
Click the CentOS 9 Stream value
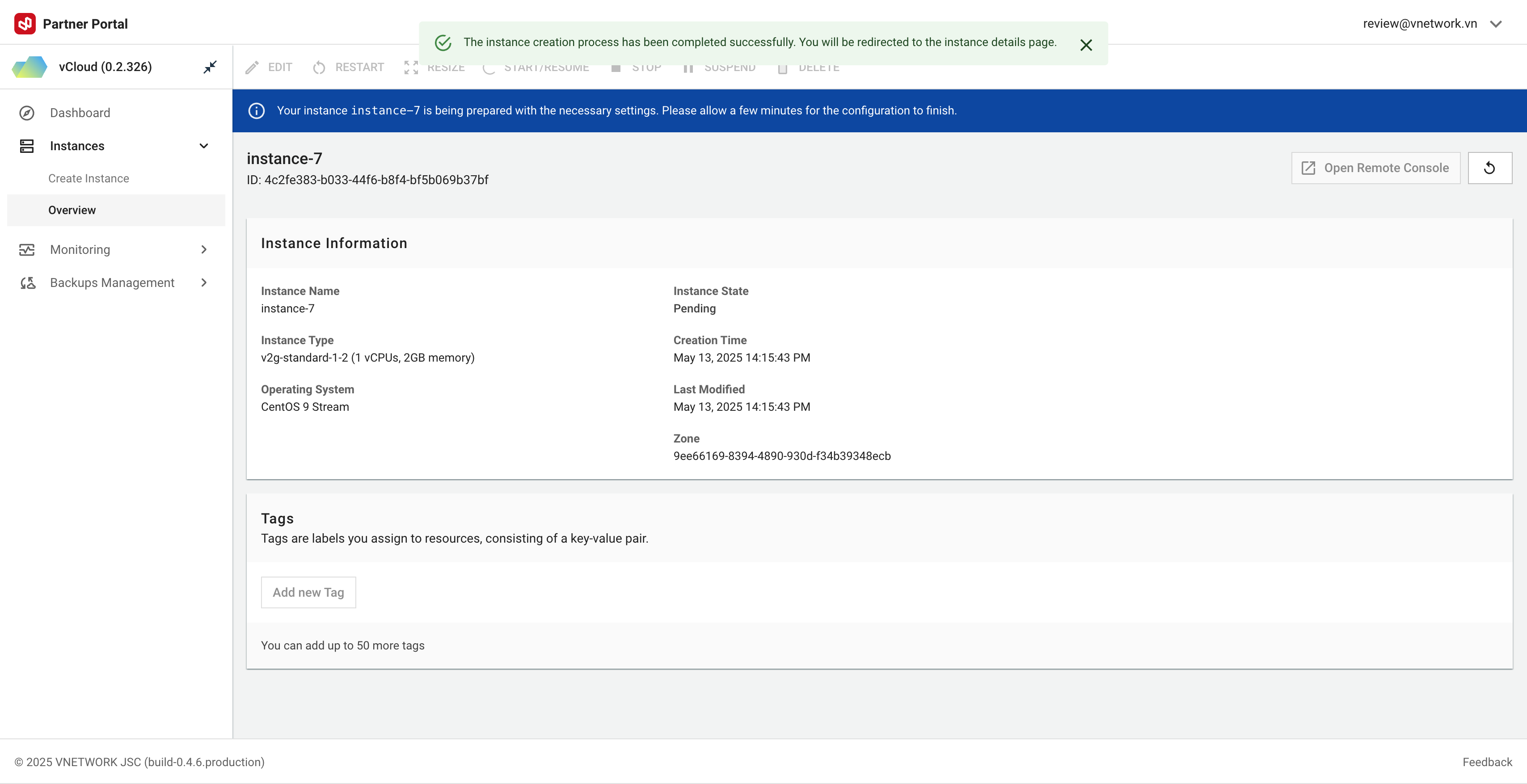pyautogui.click(x=305, y=407)
